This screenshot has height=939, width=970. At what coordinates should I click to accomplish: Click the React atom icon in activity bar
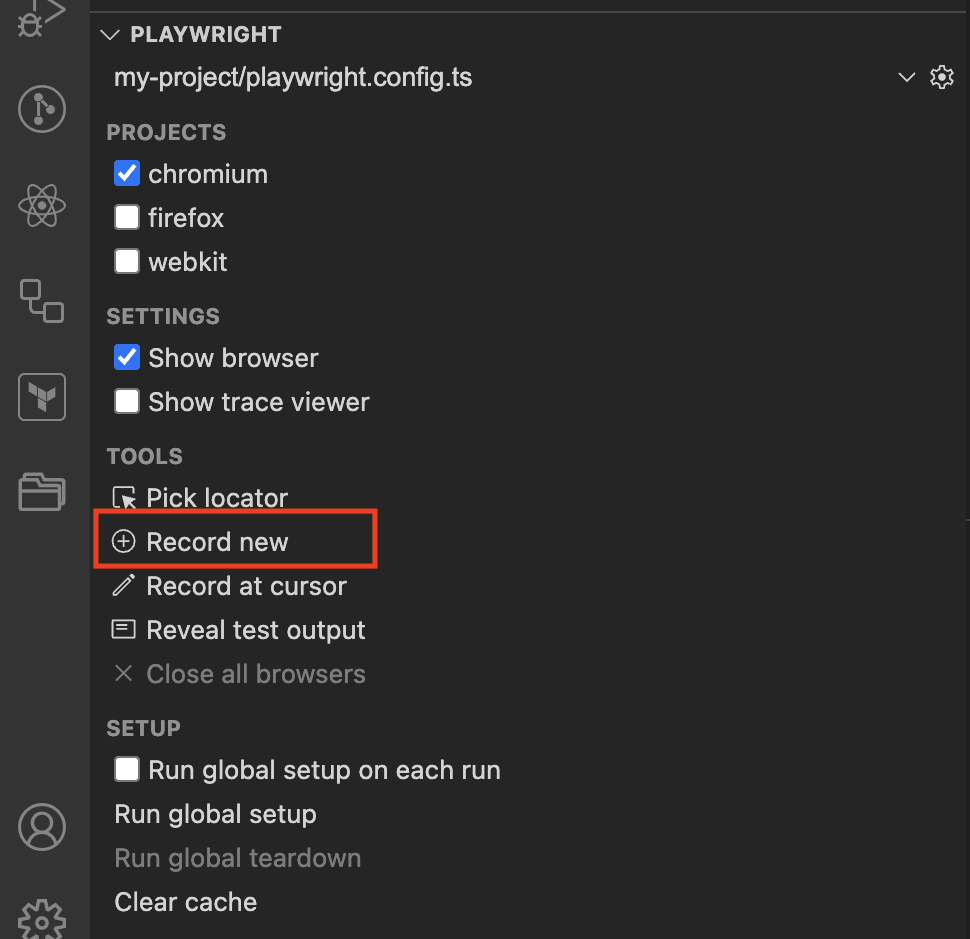point(41,205)
